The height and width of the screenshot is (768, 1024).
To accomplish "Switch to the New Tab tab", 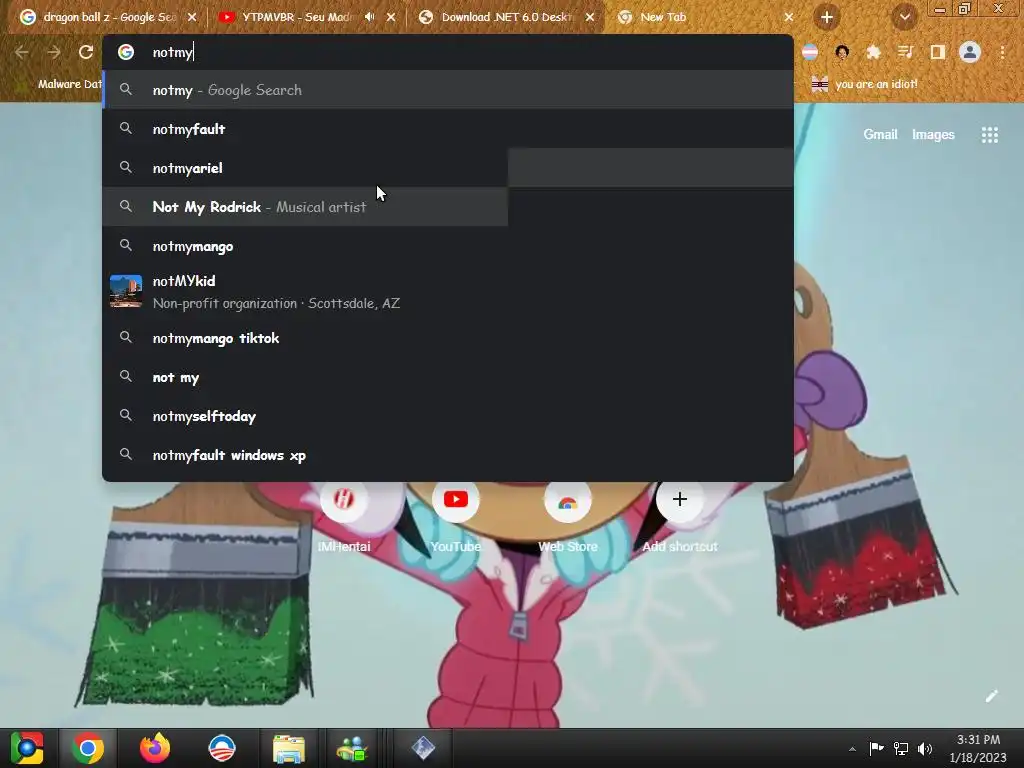I will (x=704, y=17).
